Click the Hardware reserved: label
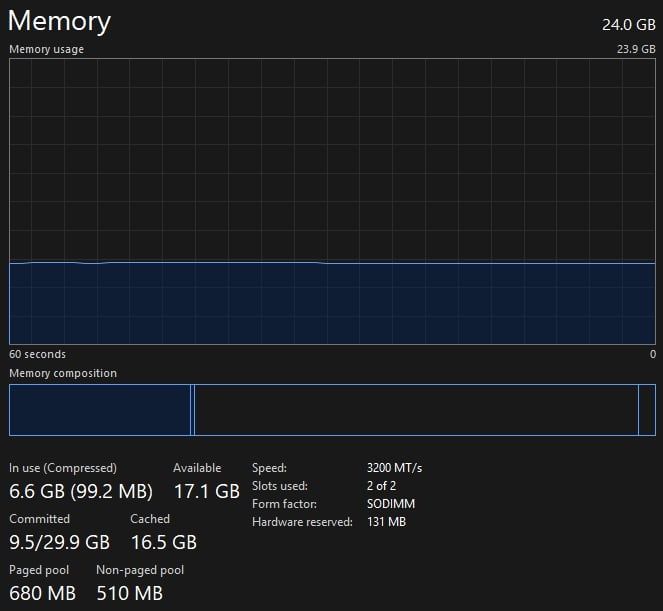This screenshot has width=663, height=611. pos(302,522)
